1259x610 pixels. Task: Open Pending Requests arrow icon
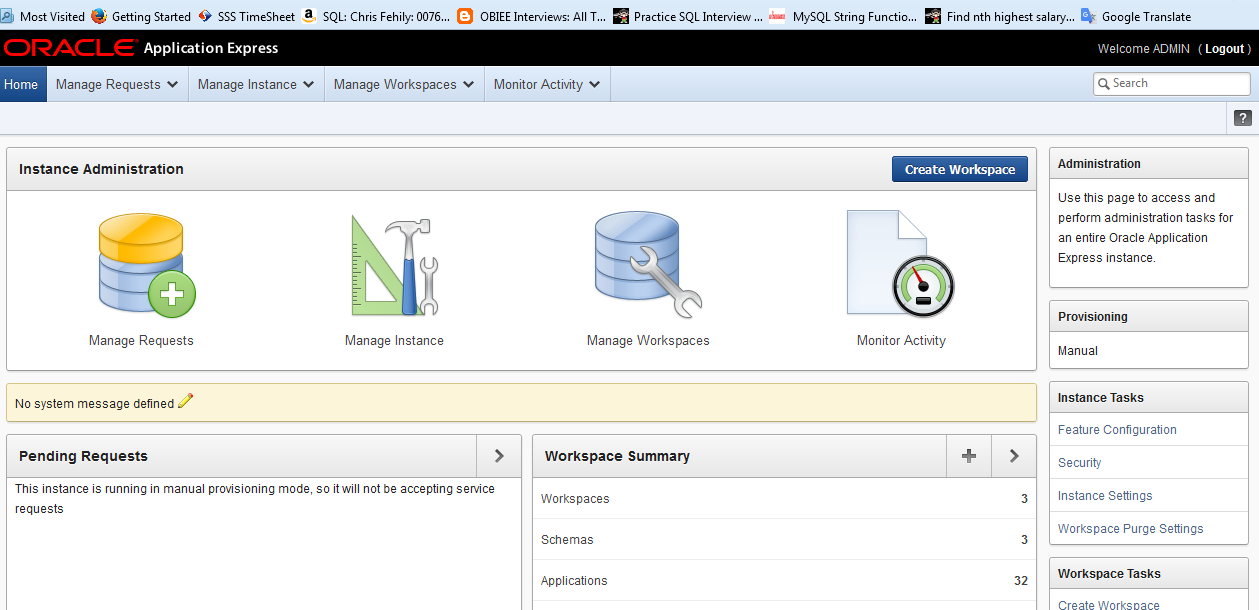(x=499, y=456)
